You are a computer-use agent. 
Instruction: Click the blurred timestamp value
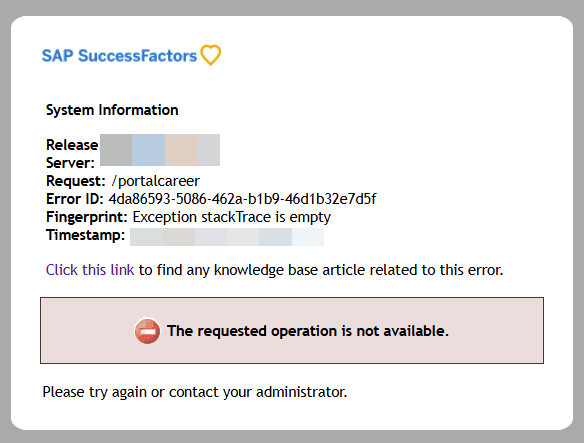pos(227,237)
